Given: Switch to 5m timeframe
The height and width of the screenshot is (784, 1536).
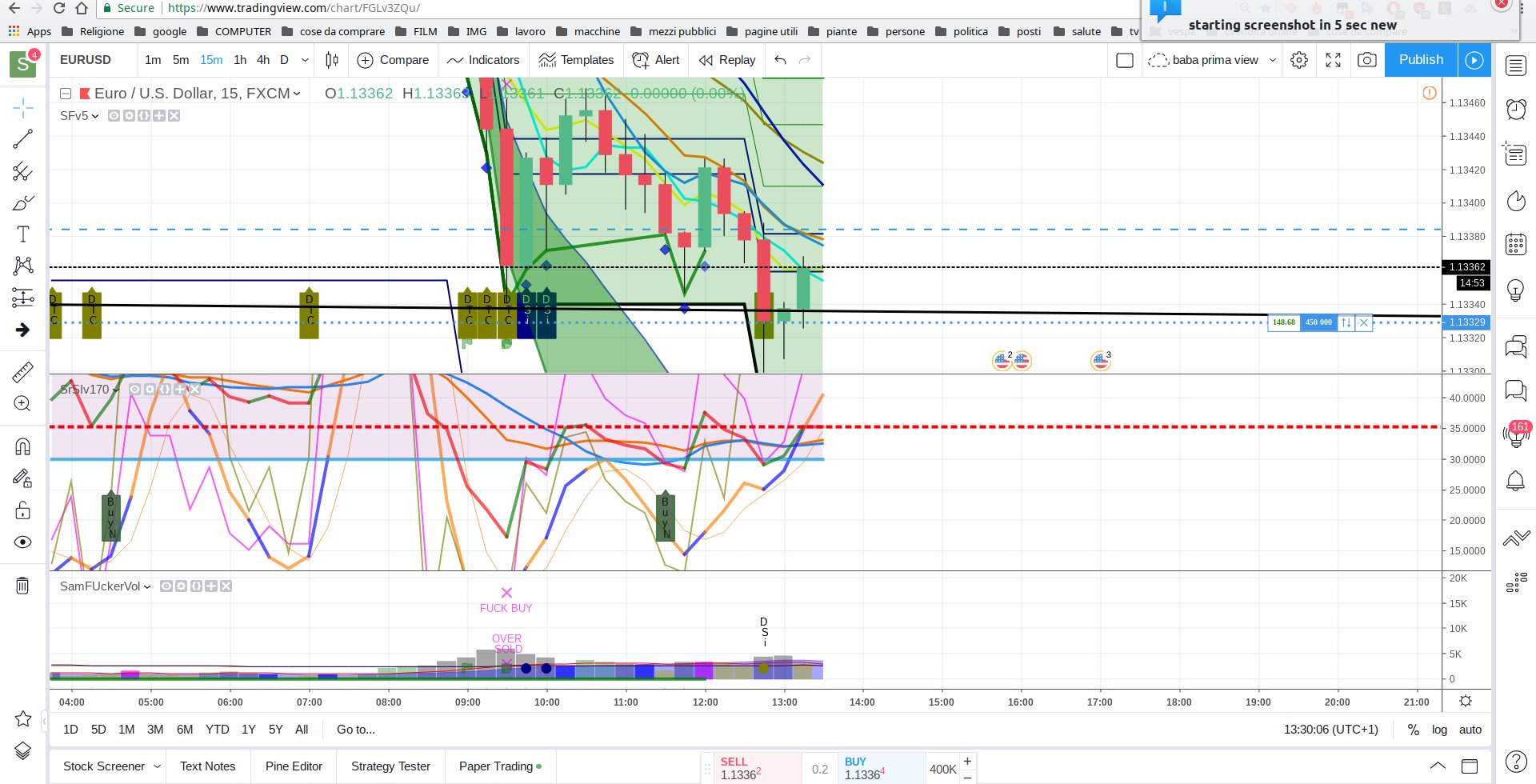Looking at the screenshot, I should [181, 60].
